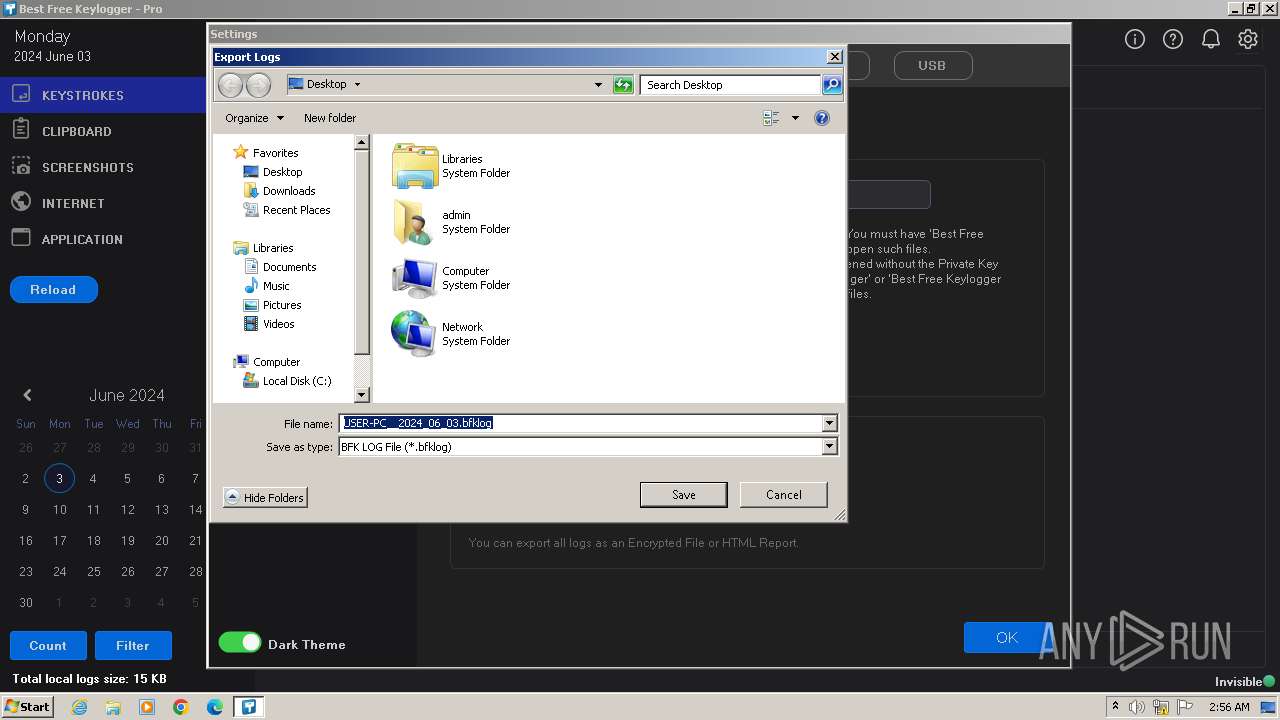Select Music library in navigation pane
The width and height of the screenshot is (1280, 720).
coord(276,286)
